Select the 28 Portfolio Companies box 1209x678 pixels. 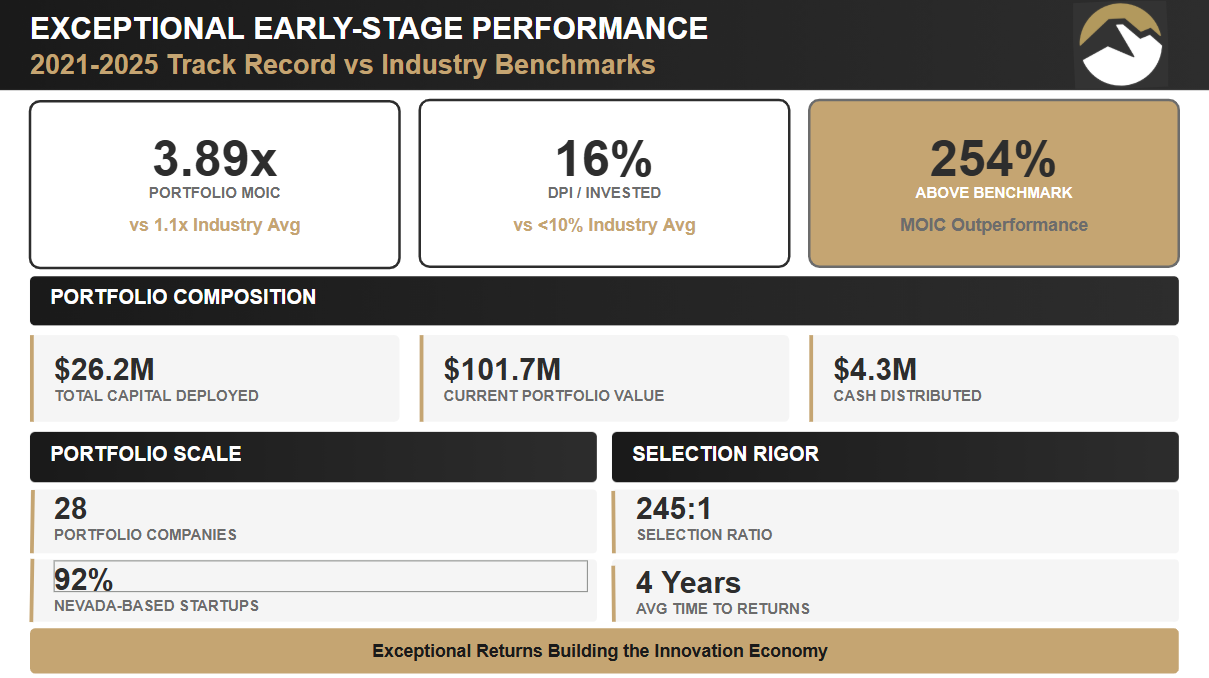tap(313, 520)
